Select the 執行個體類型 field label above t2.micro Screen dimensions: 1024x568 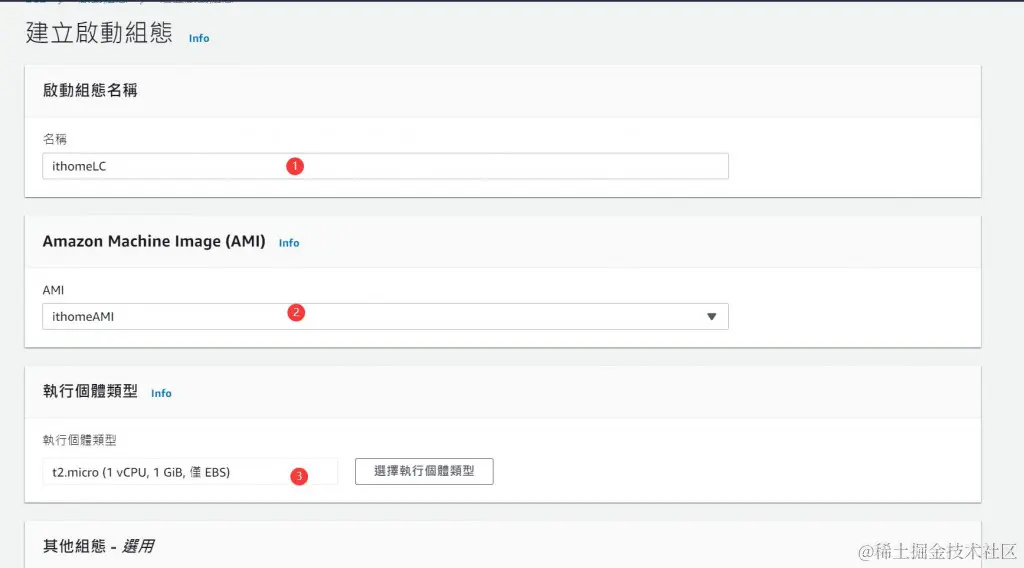(x=80, y=440)
